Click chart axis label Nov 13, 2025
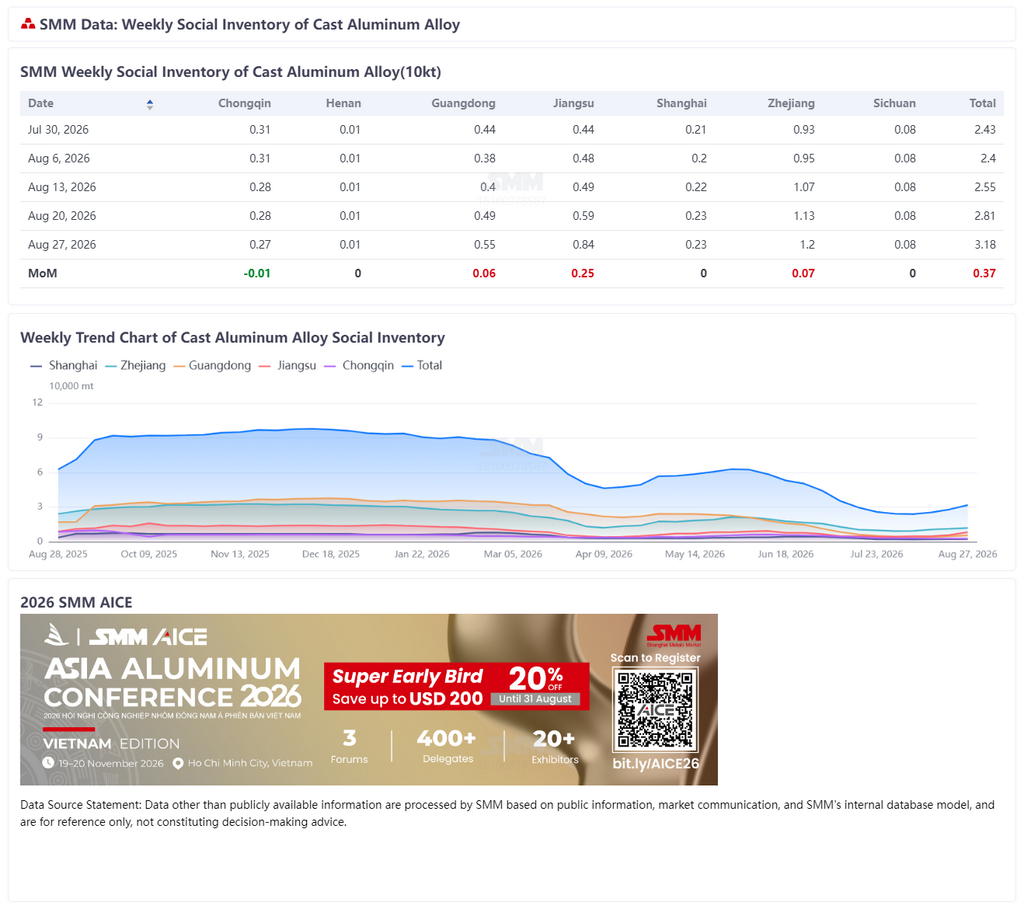 (240, 554)
